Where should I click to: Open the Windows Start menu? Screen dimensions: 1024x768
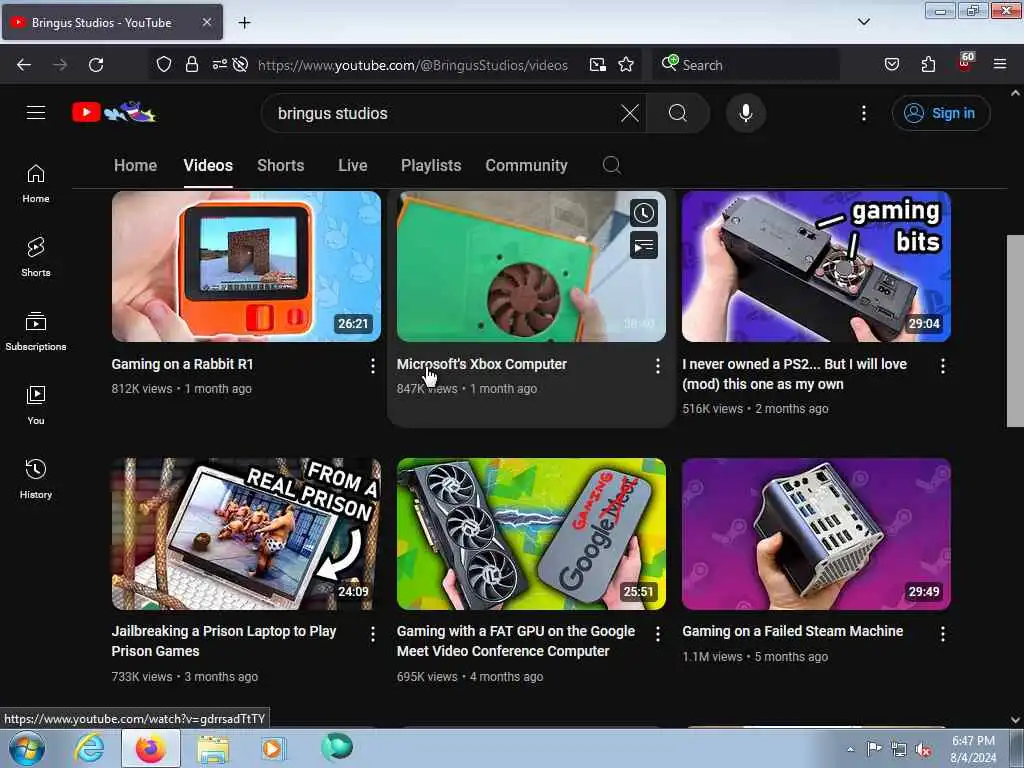click(27, 748)
